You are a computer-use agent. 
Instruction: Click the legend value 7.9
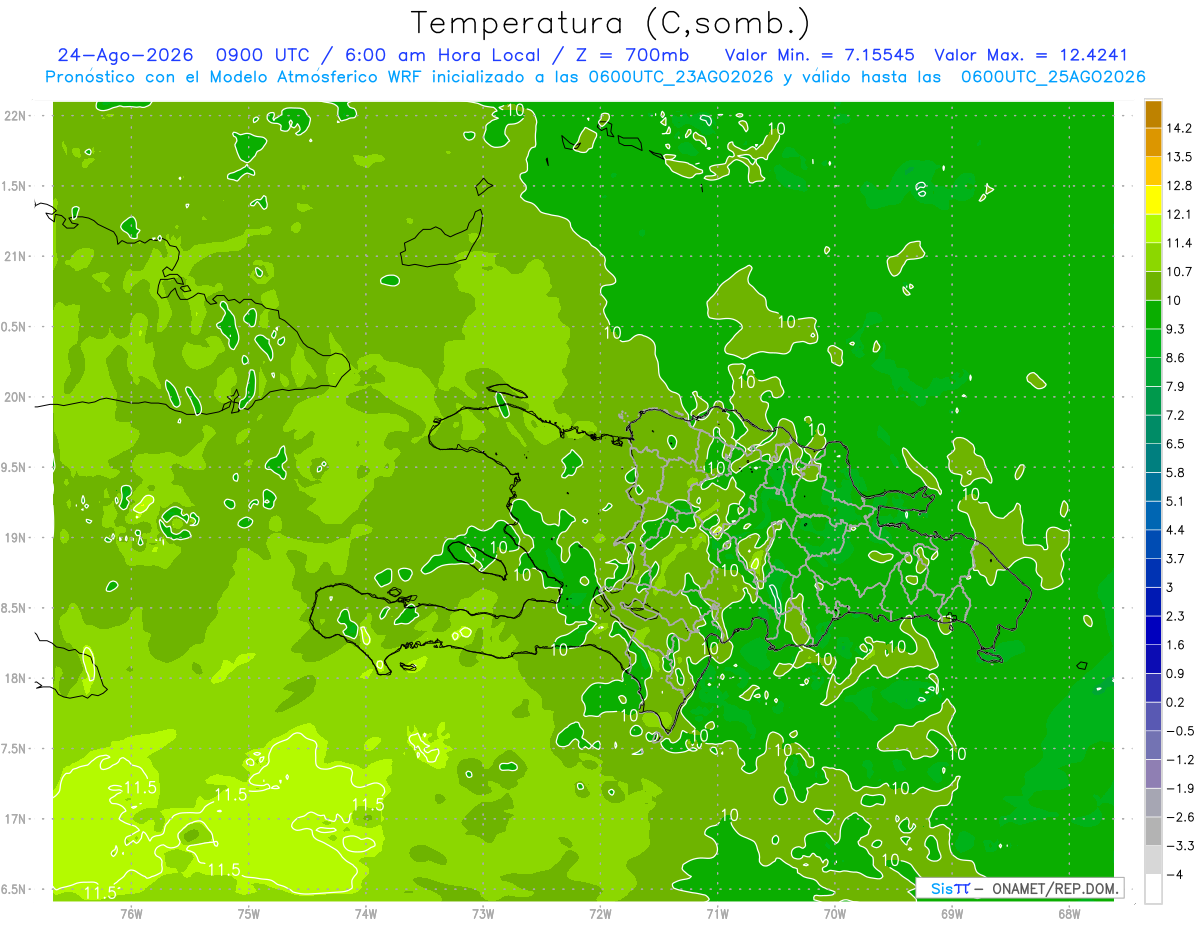(x=1175, y=386)
